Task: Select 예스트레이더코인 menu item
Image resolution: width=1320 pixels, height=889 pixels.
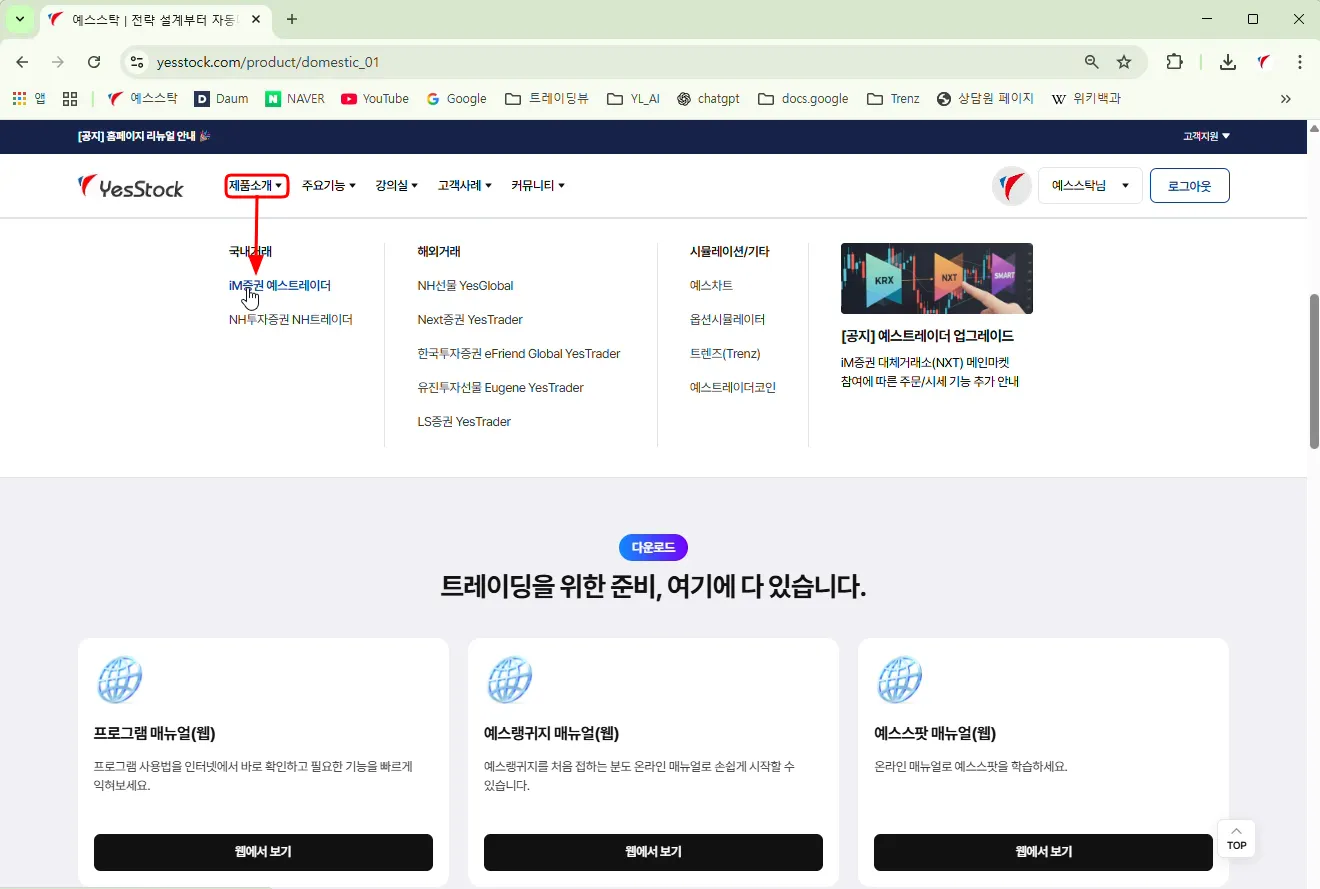Action: point(733,388)
